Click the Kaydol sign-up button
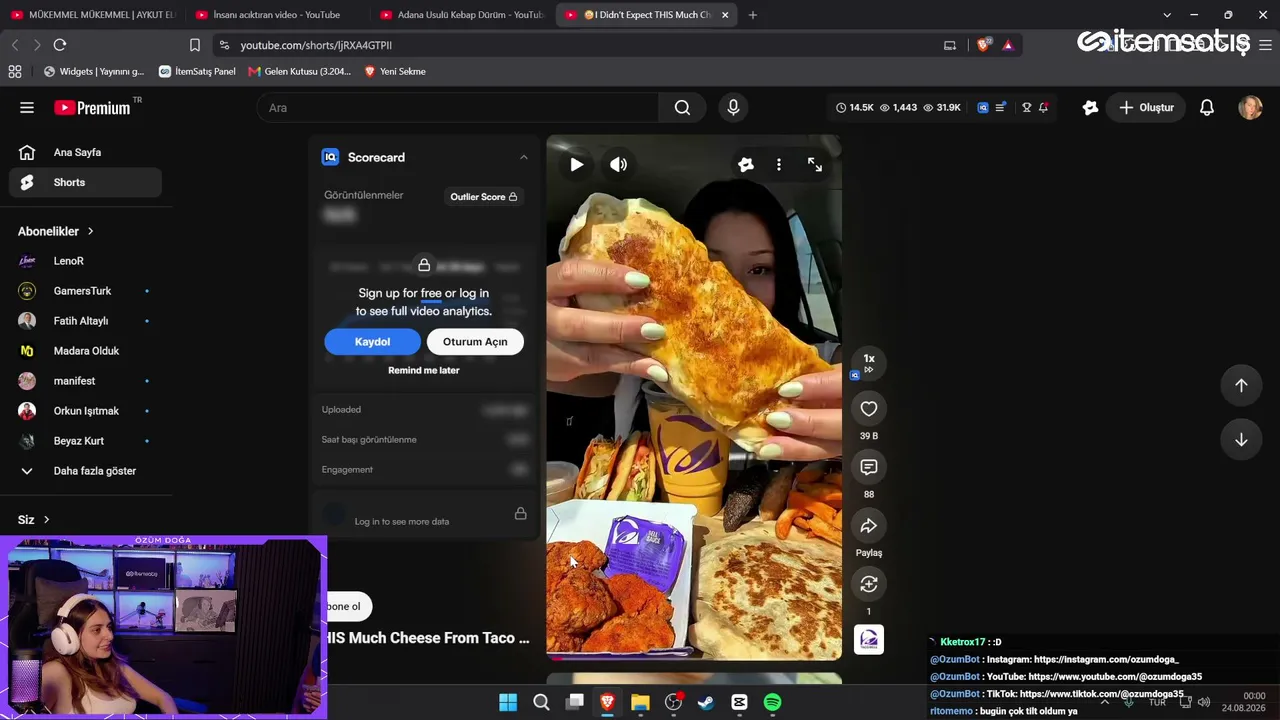The image size is (1280, 720). tap(372, 342)
